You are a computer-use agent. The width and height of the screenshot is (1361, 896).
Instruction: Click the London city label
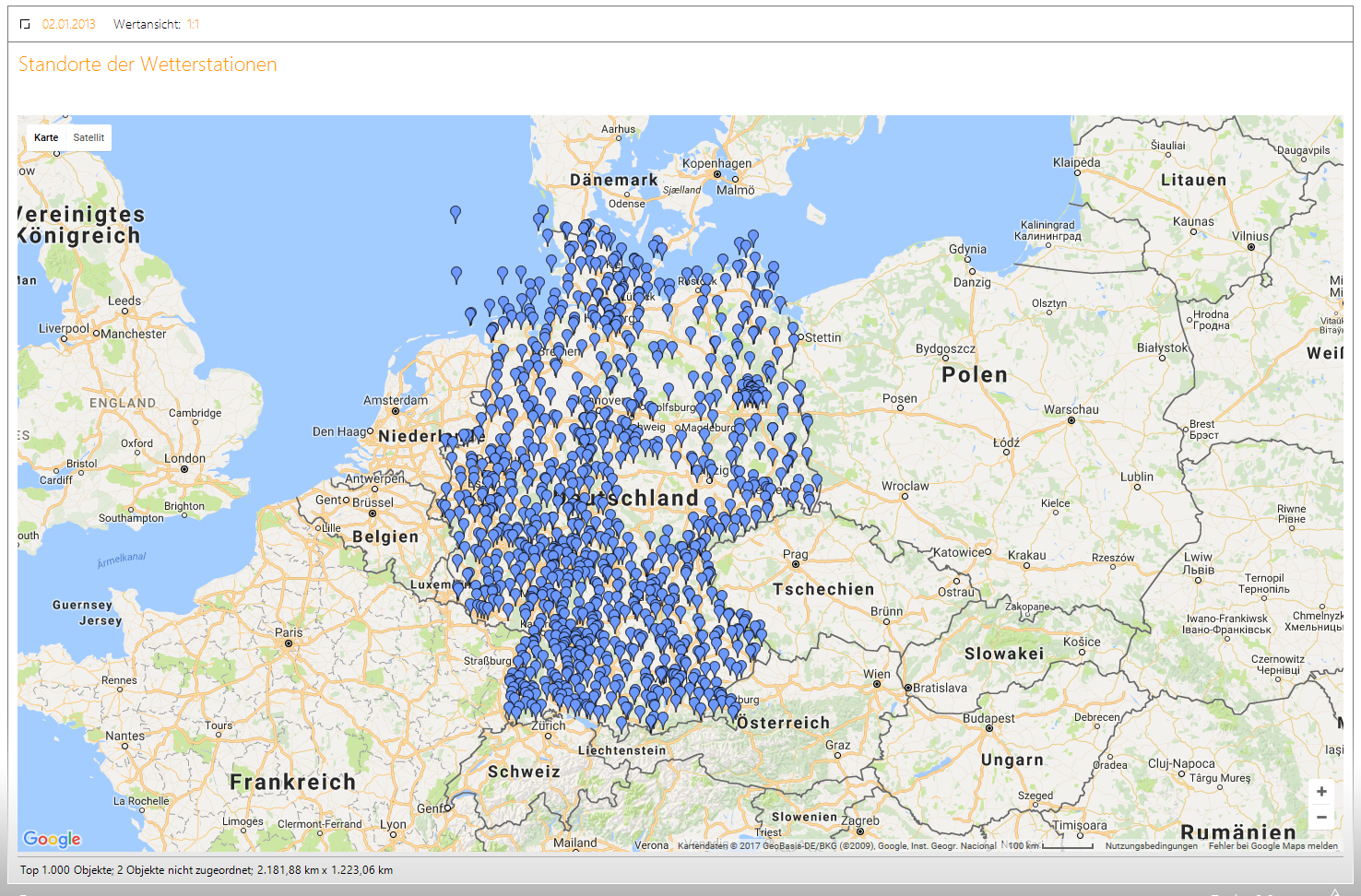click(184, 458)
